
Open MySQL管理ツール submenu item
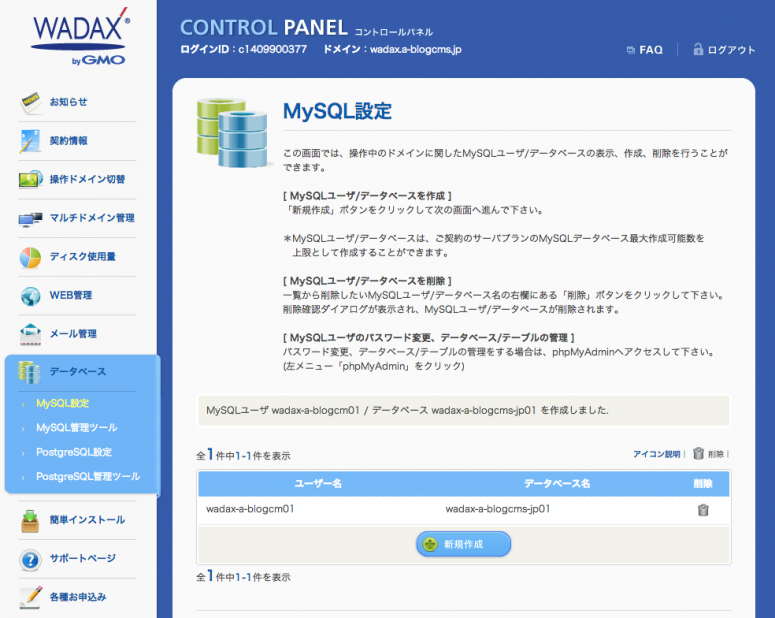pyautogui.click(x=76, y=428)
